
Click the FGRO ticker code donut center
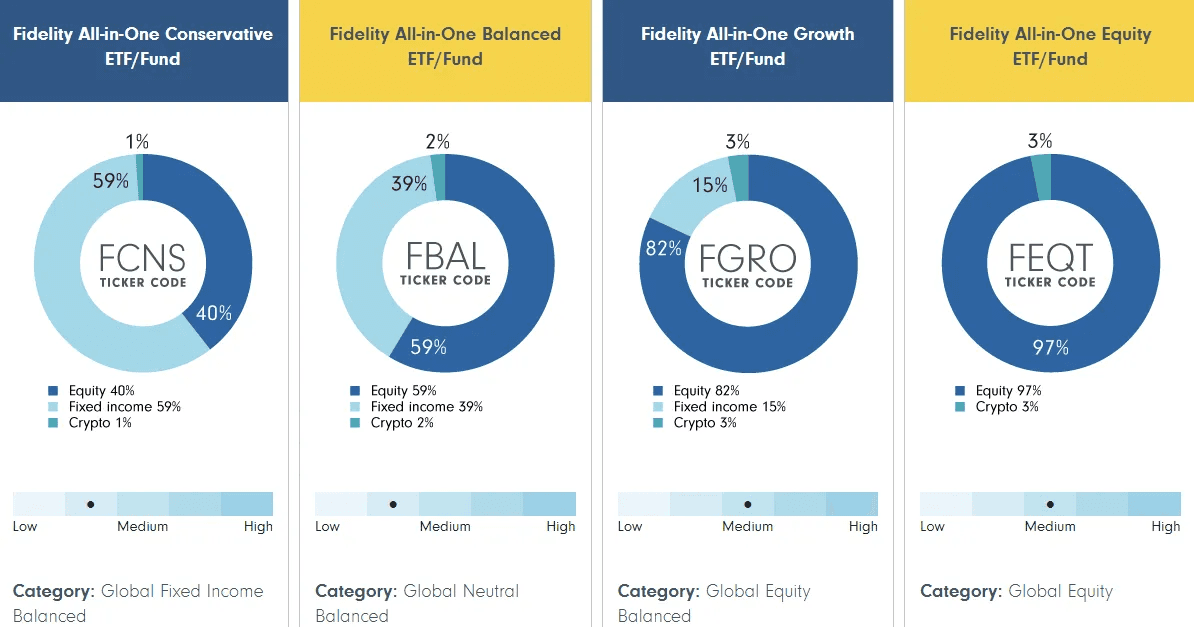(747, 265)
